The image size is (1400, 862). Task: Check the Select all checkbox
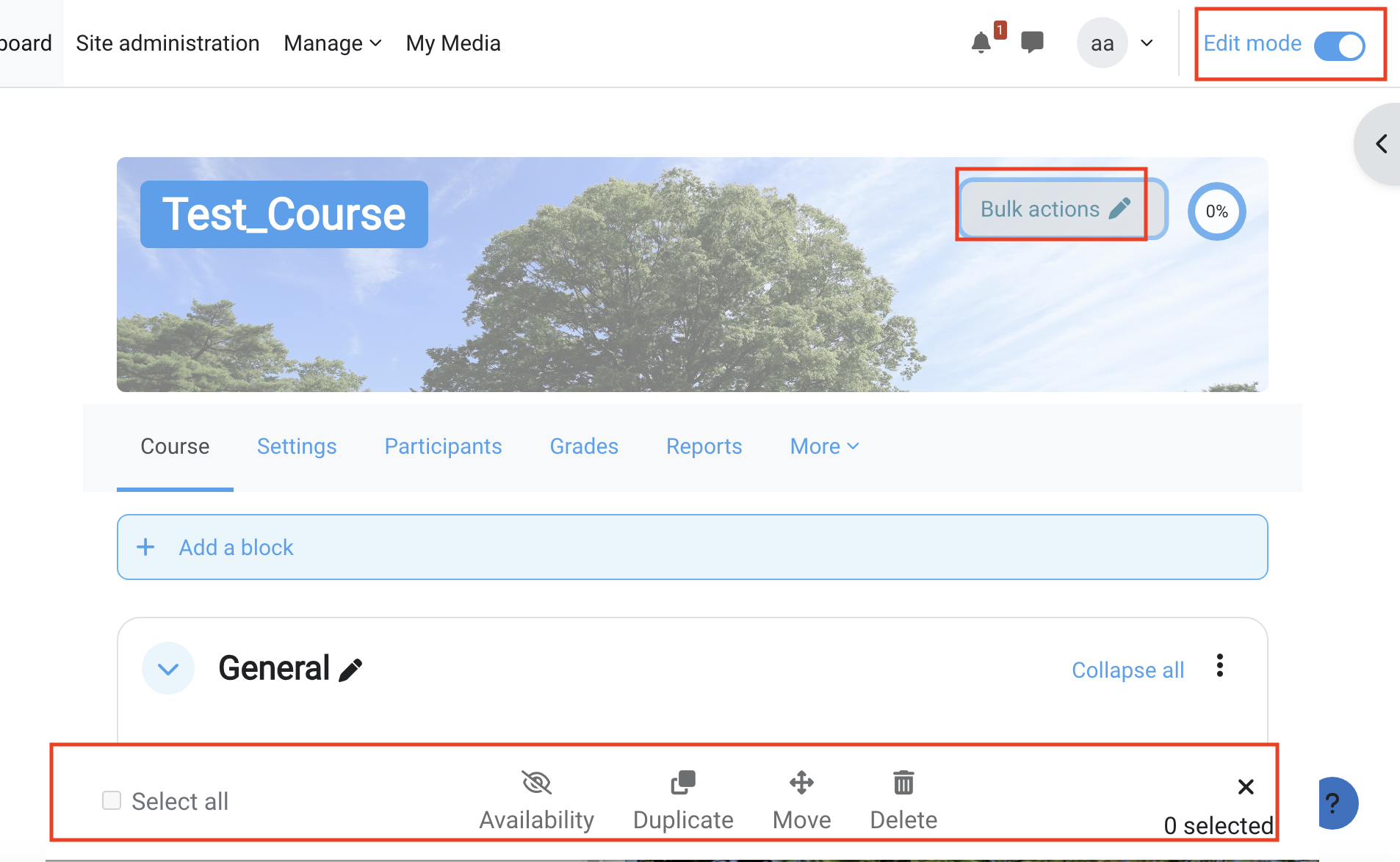tap(111, 800)
